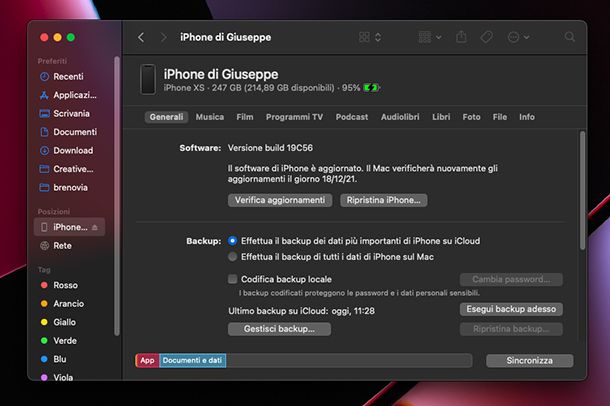Click the iPhone device image in header
The image size is (610, 406).
148,79
